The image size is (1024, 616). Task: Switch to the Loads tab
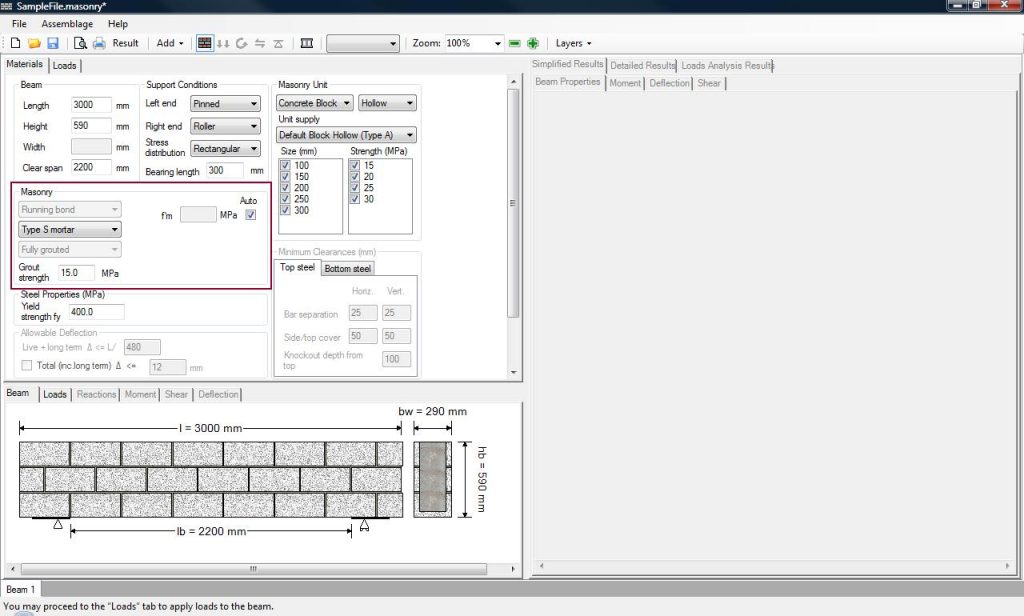(x=64, y=65)
